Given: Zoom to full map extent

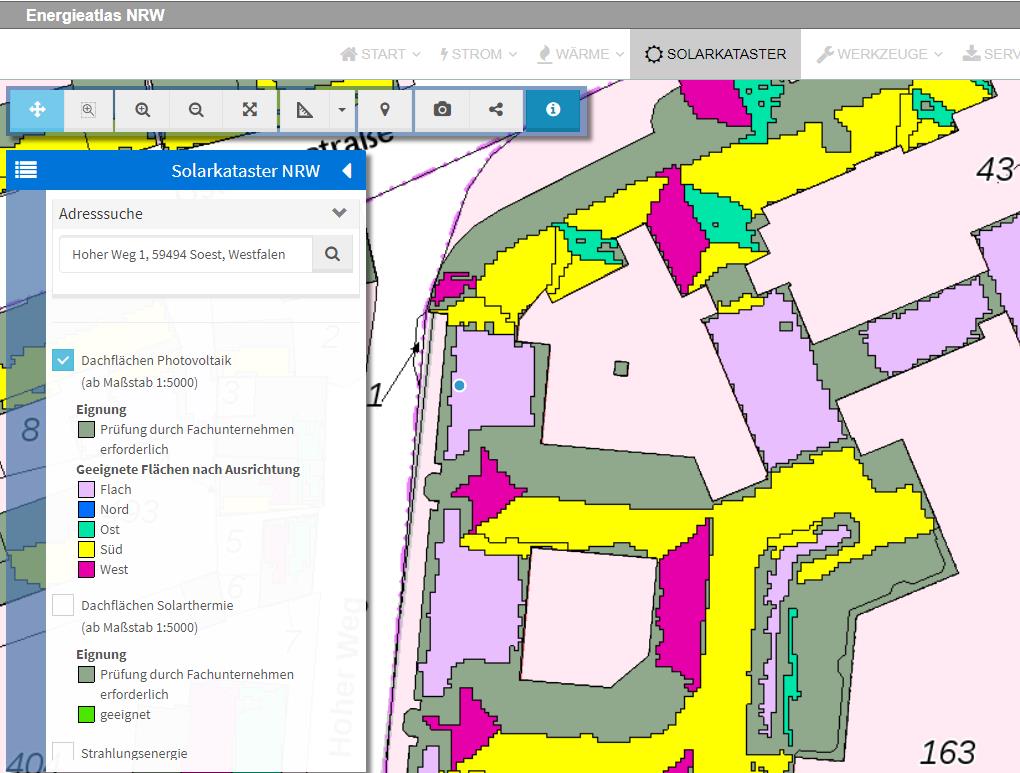Looking at the screenshot, I should [x=250, y=110].
